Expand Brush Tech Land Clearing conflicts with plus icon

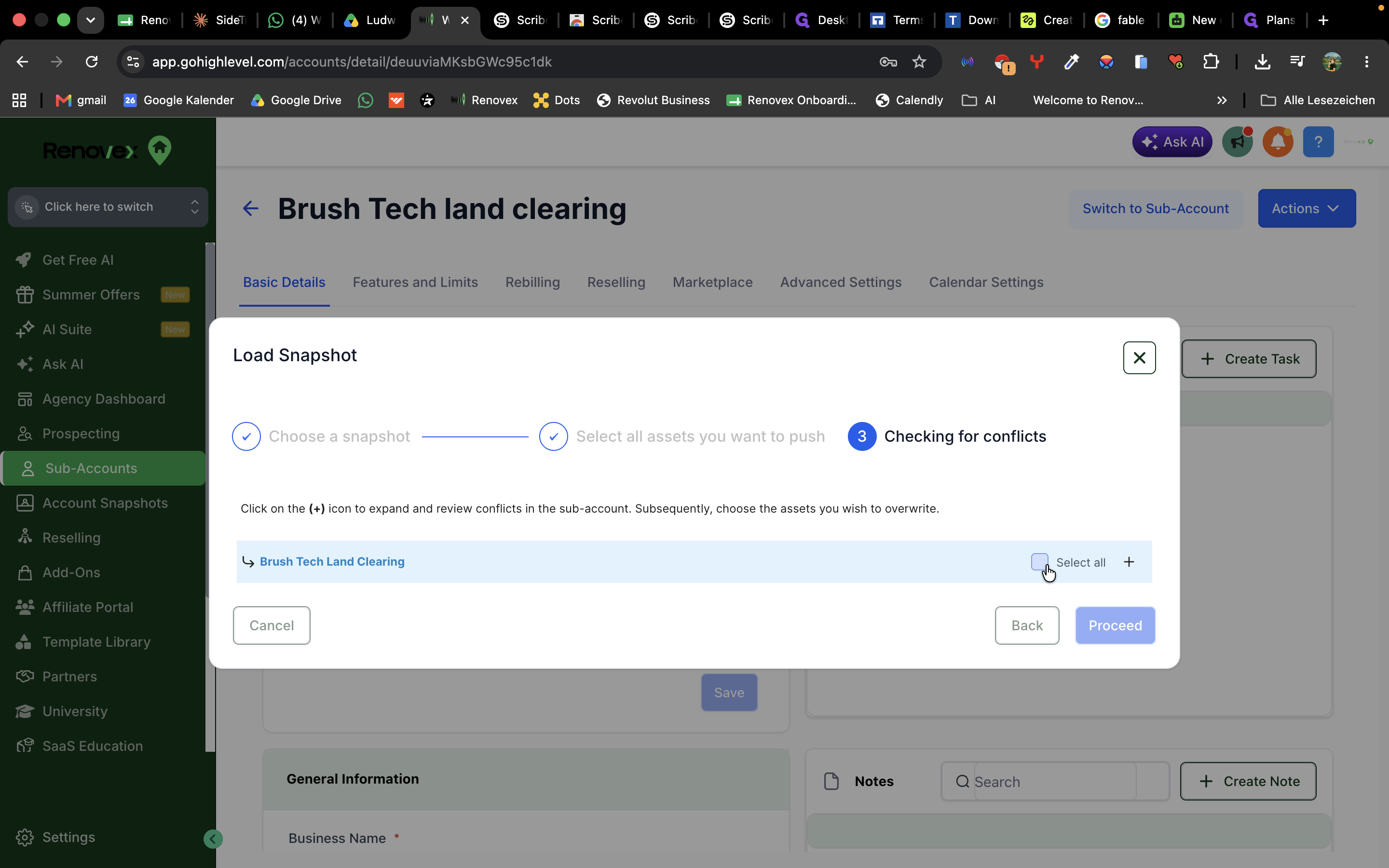click(x=1129, y=561)
